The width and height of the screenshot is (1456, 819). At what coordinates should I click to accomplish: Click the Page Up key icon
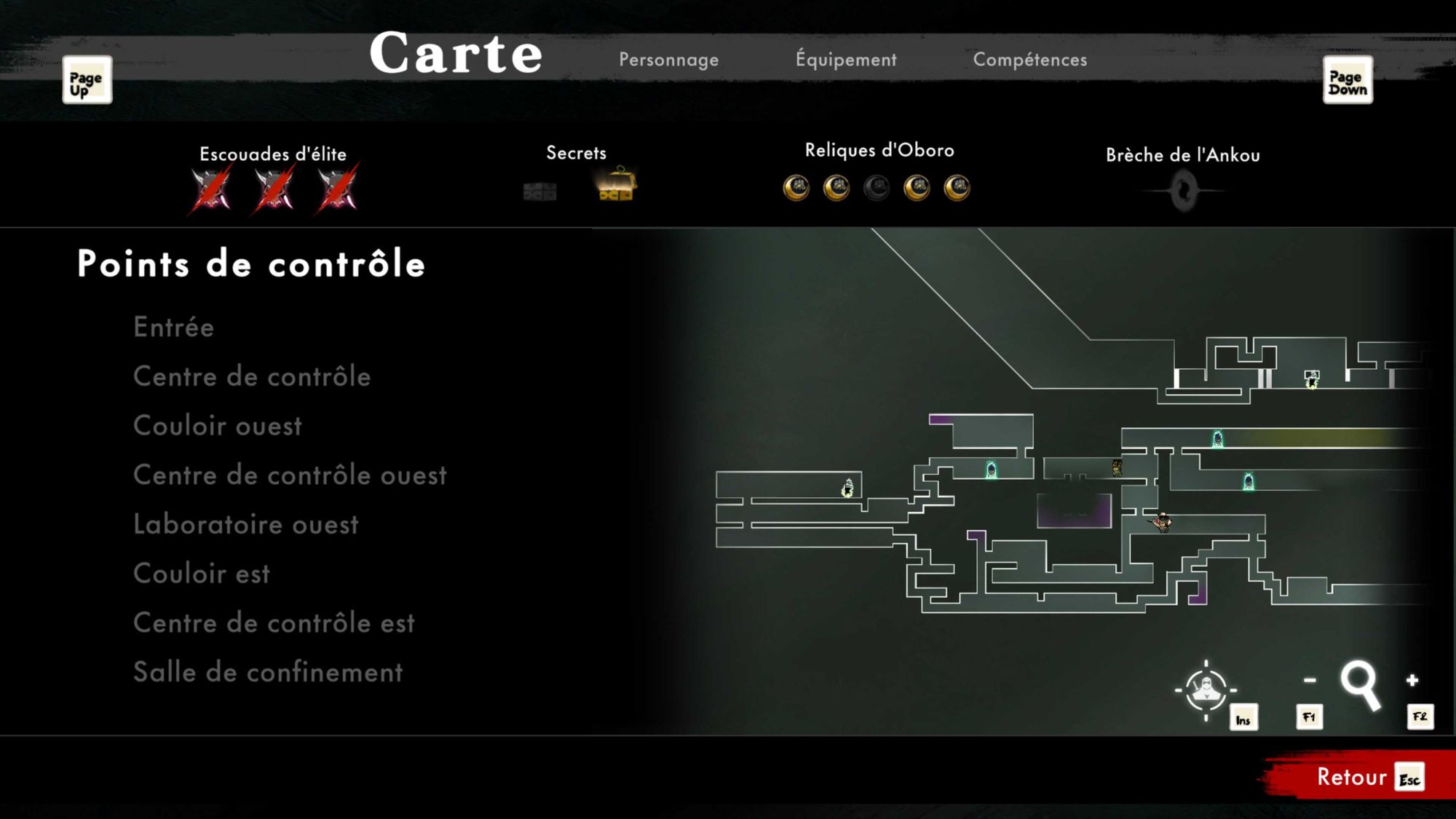87,80
